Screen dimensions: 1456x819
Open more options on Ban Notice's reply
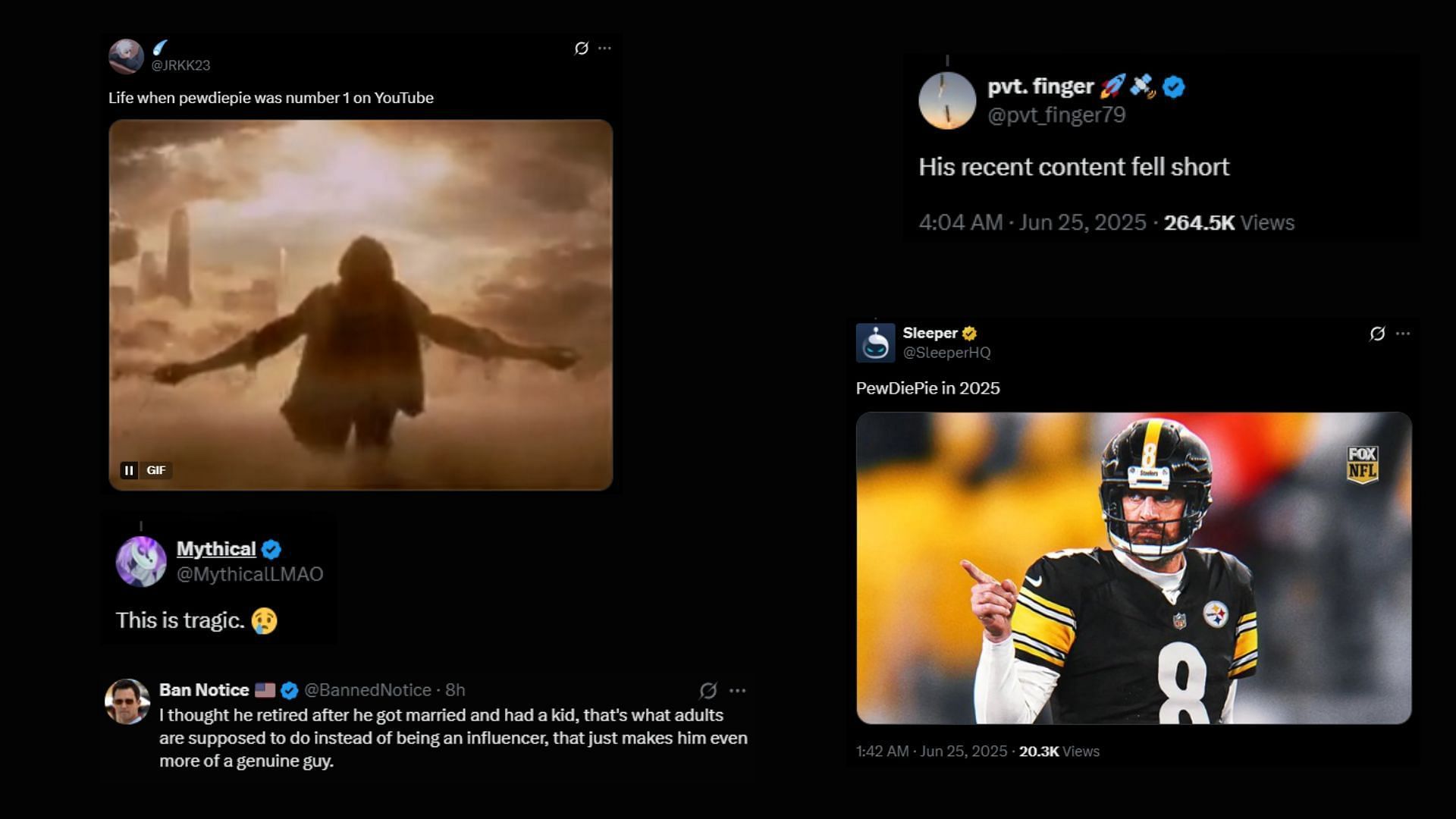coord(737,691)
